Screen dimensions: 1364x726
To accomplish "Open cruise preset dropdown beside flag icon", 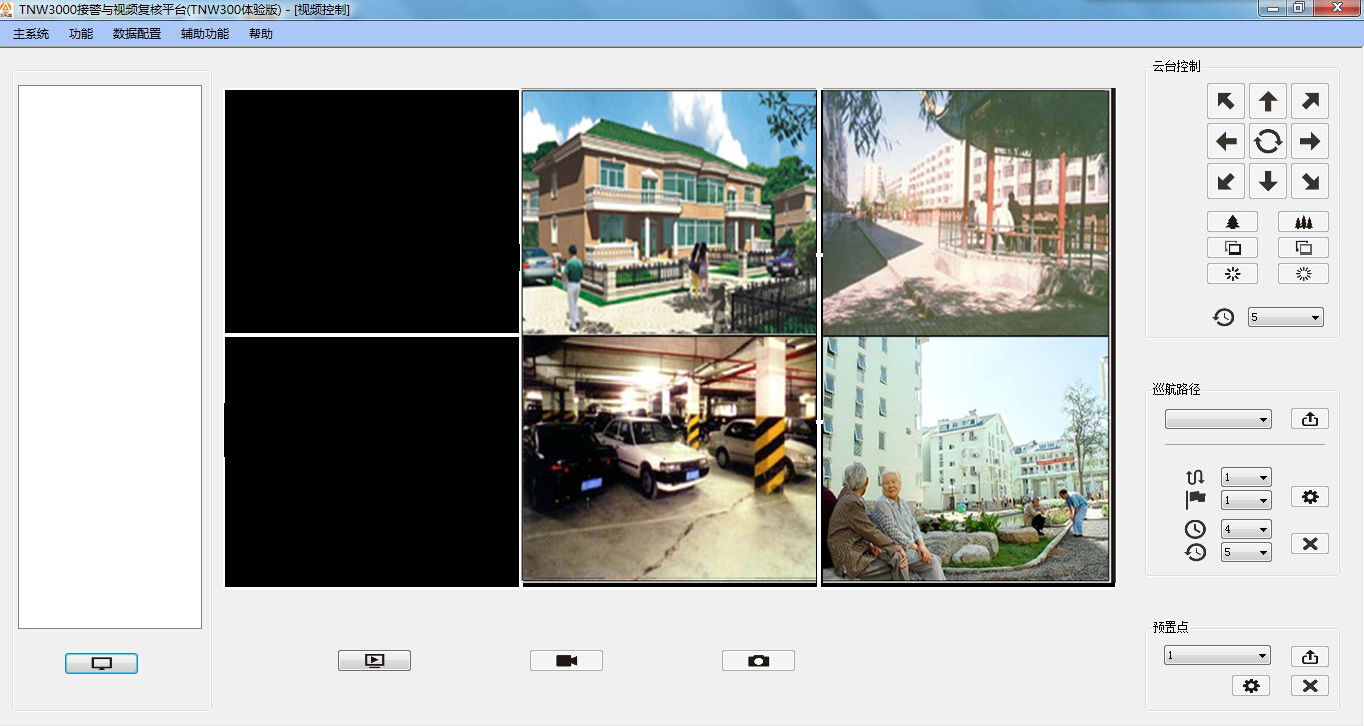I will (1246, 500).
